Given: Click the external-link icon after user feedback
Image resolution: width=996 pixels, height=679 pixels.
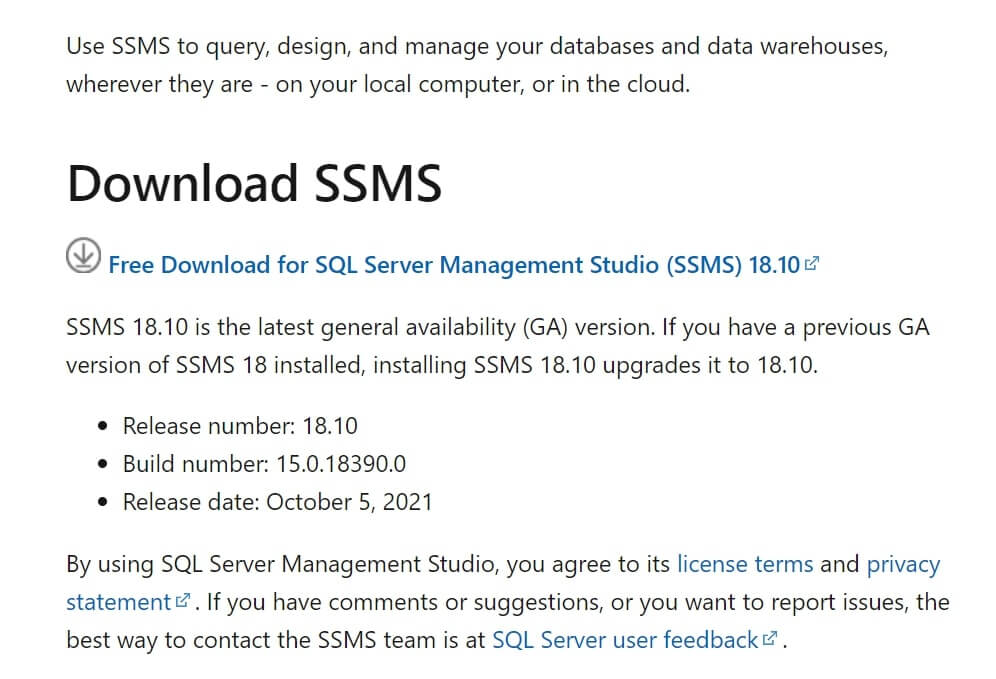Looking at the screenshot, I should 770,639.
